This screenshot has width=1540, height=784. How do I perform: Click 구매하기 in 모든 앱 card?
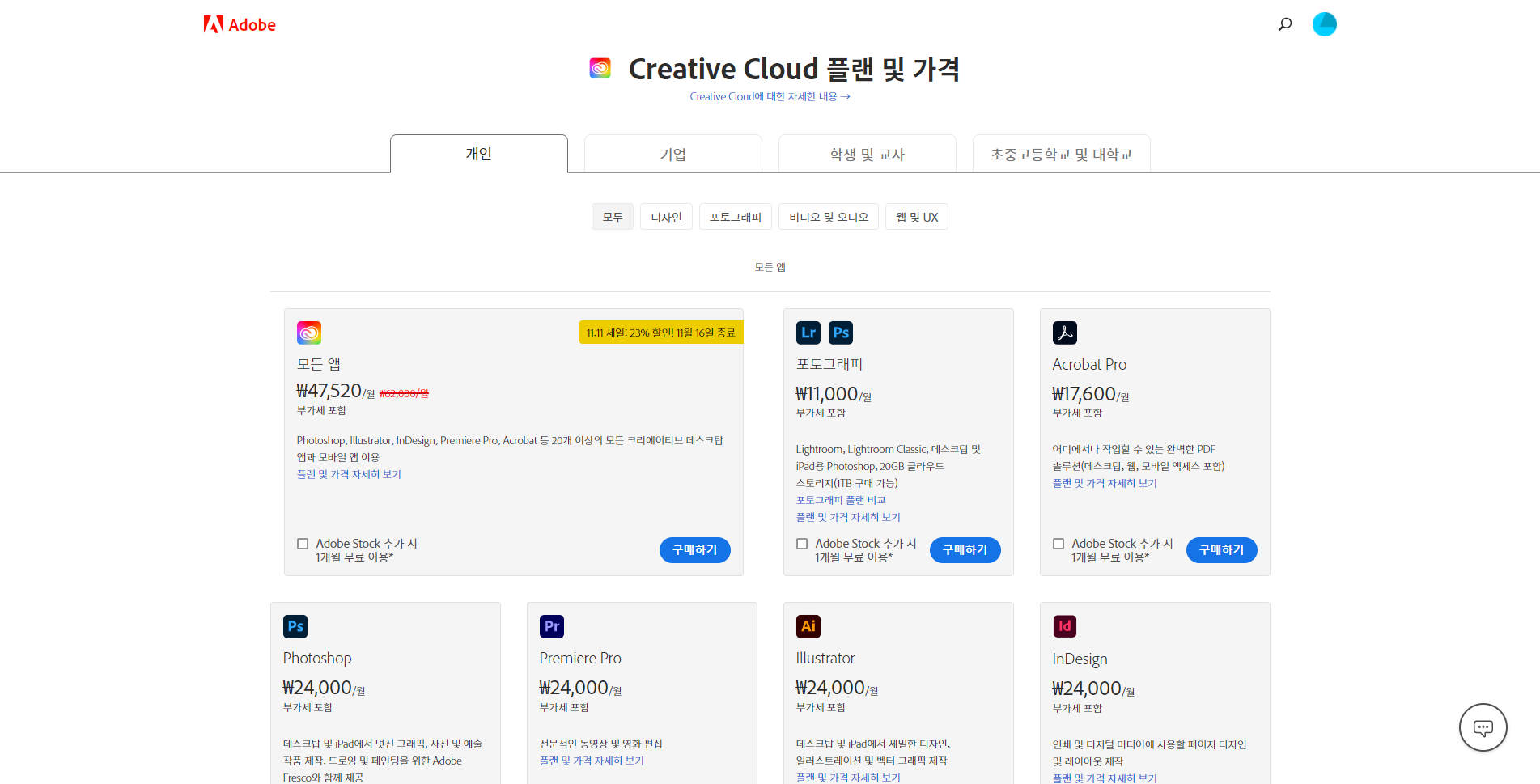(x=695, y=550)
